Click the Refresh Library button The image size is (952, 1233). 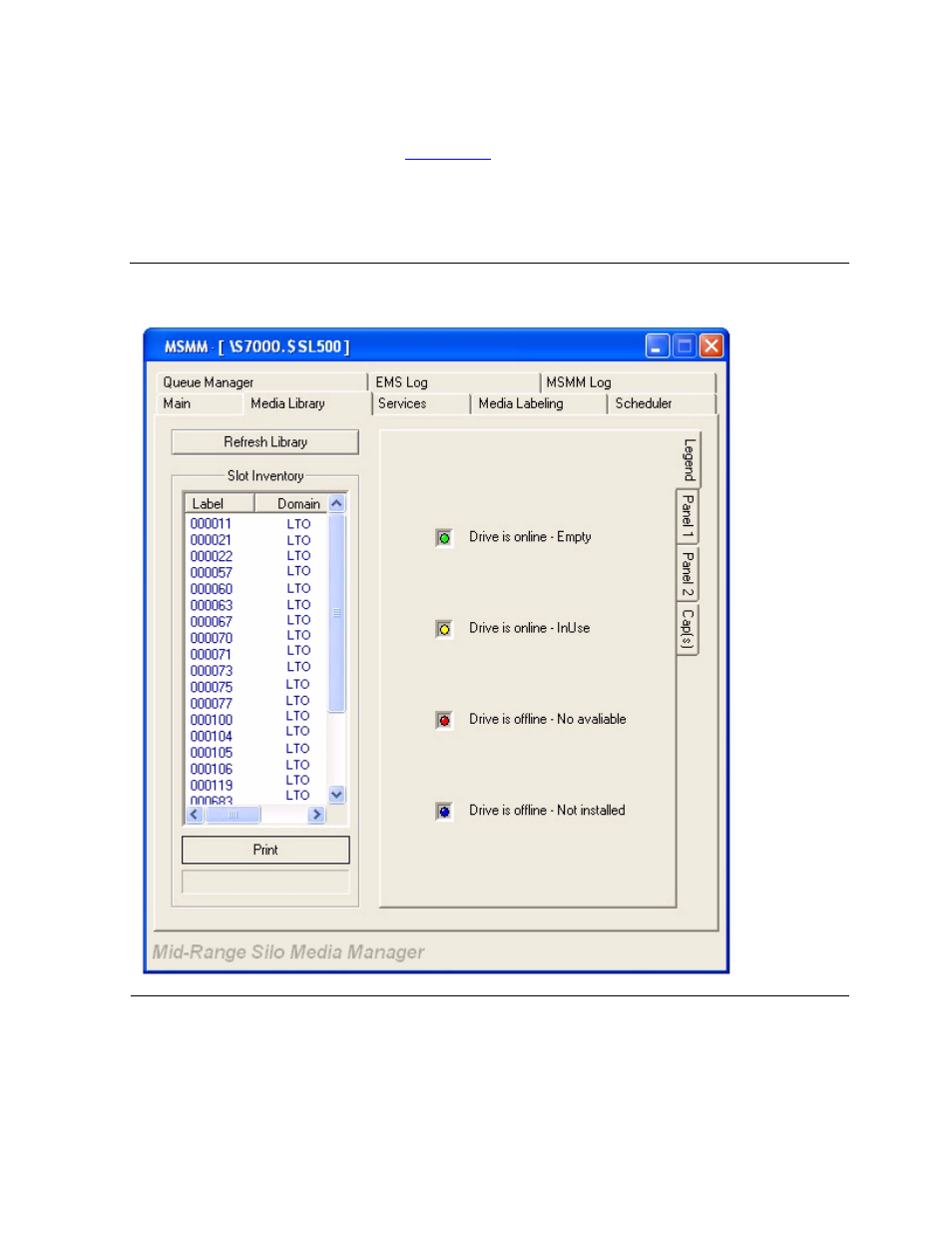[264, 441]
